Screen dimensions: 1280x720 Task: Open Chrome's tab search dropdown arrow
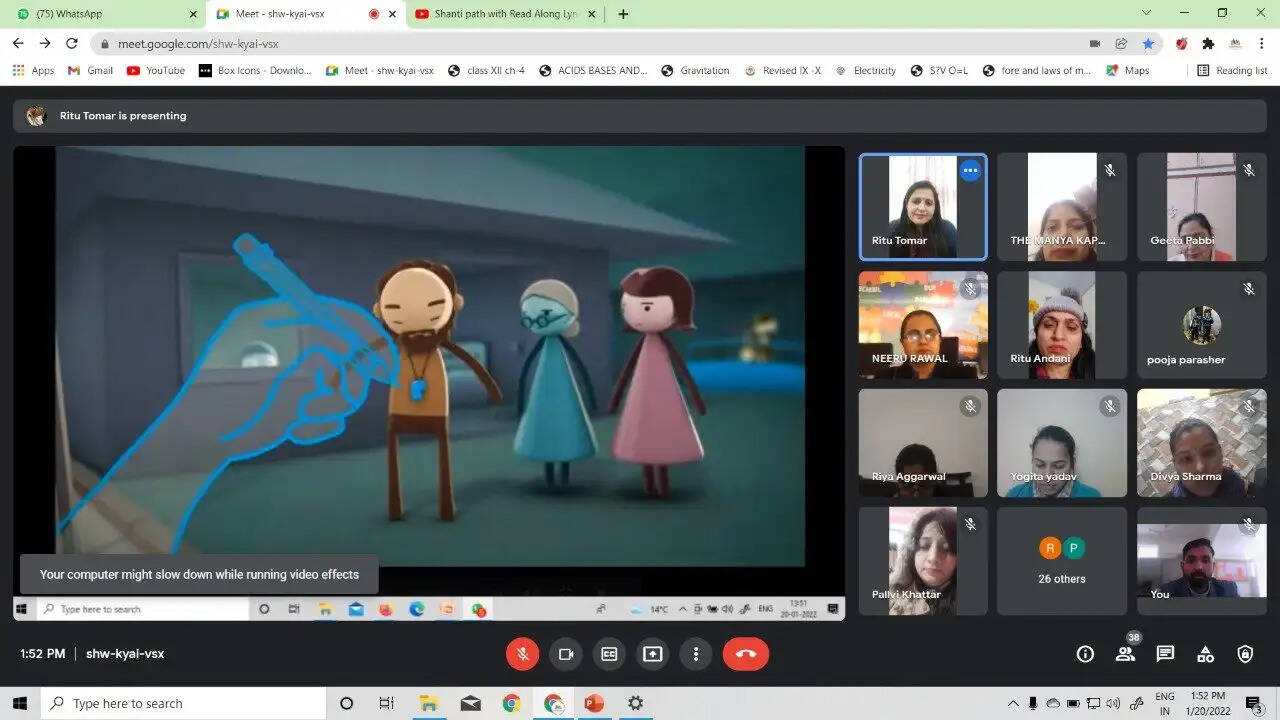(x=1146, y=13)
